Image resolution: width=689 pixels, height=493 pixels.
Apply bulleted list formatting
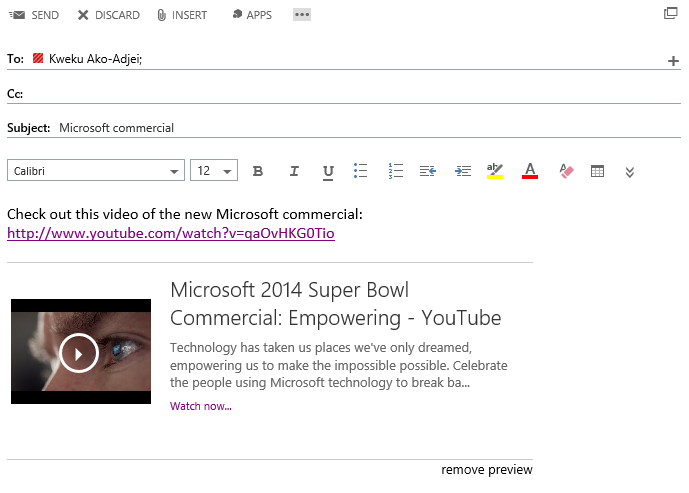click(x=361, y=171)
